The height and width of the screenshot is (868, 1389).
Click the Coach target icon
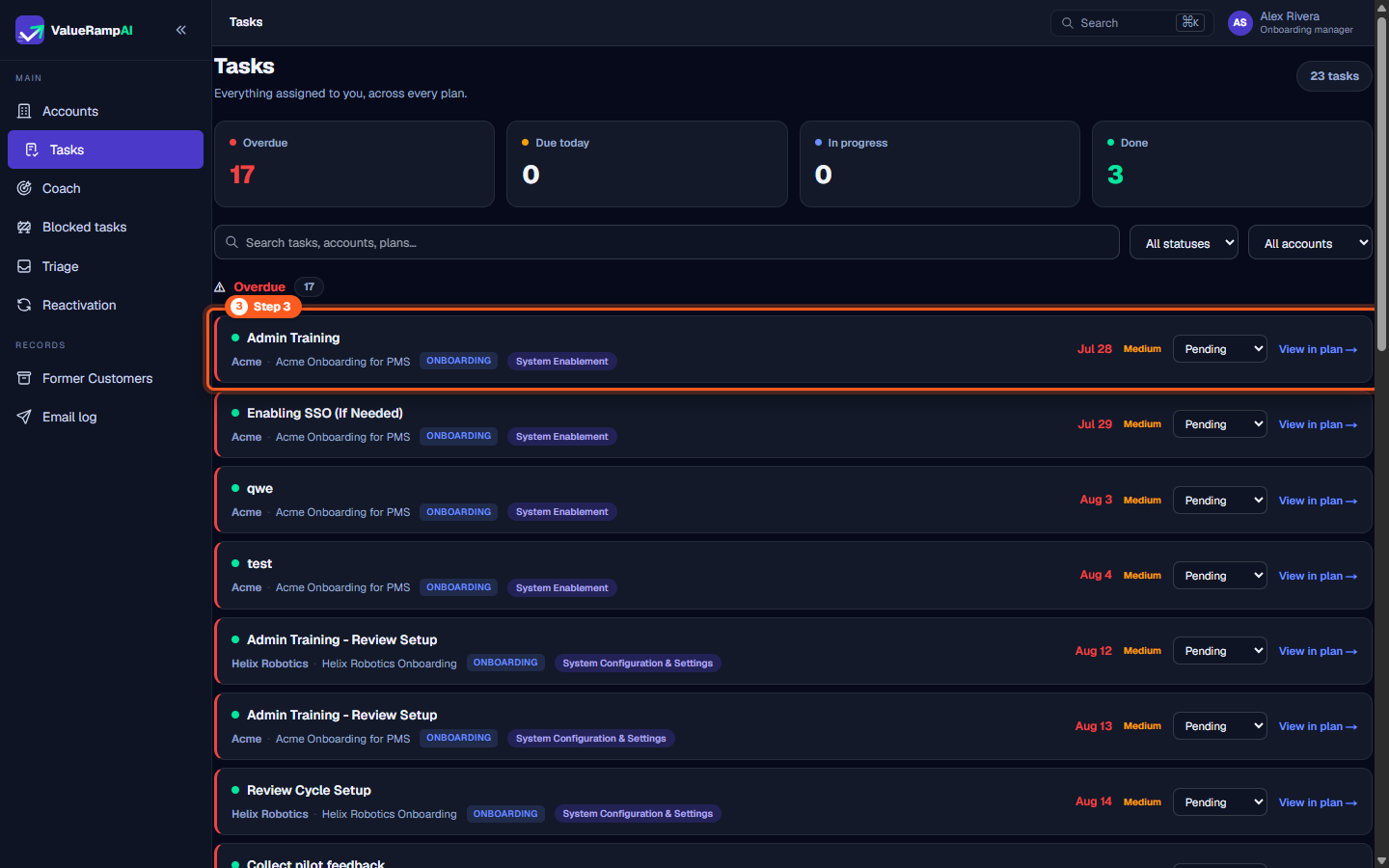(24, 188)
